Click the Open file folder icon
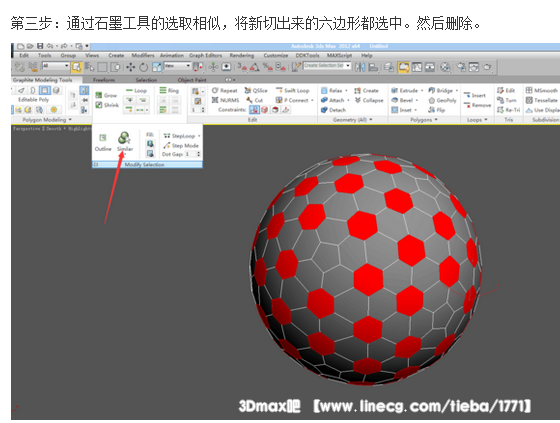Image resolution: width=560 pixels, height=423 pixels. tap(30, 46)
